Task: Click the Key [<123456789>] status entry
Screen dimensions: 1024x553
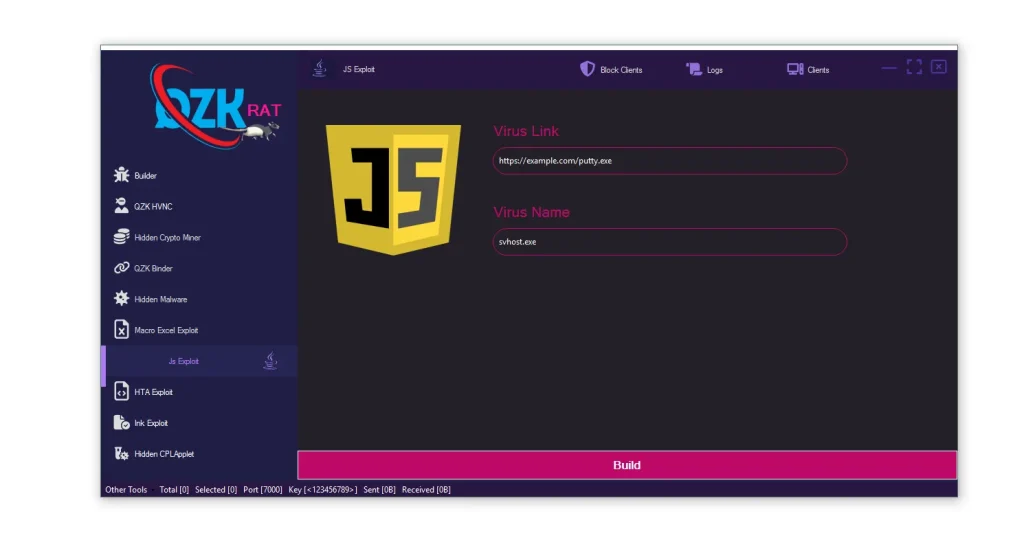Action: [323, 490]
